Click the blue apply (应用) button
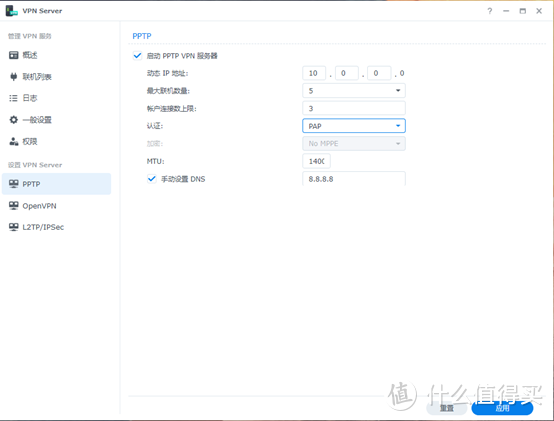 [x=502, y=408]
